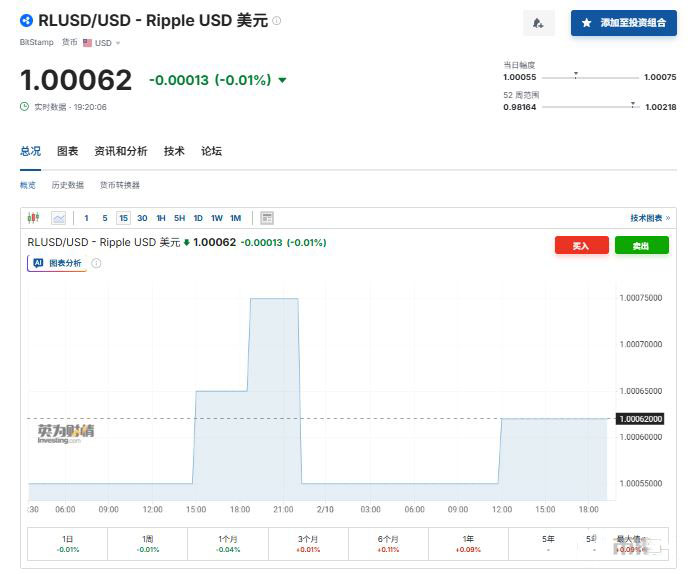The height and width of the screenshot is (574, 691).
Task: Open the price alert bell icon
Action: (538, 23)
